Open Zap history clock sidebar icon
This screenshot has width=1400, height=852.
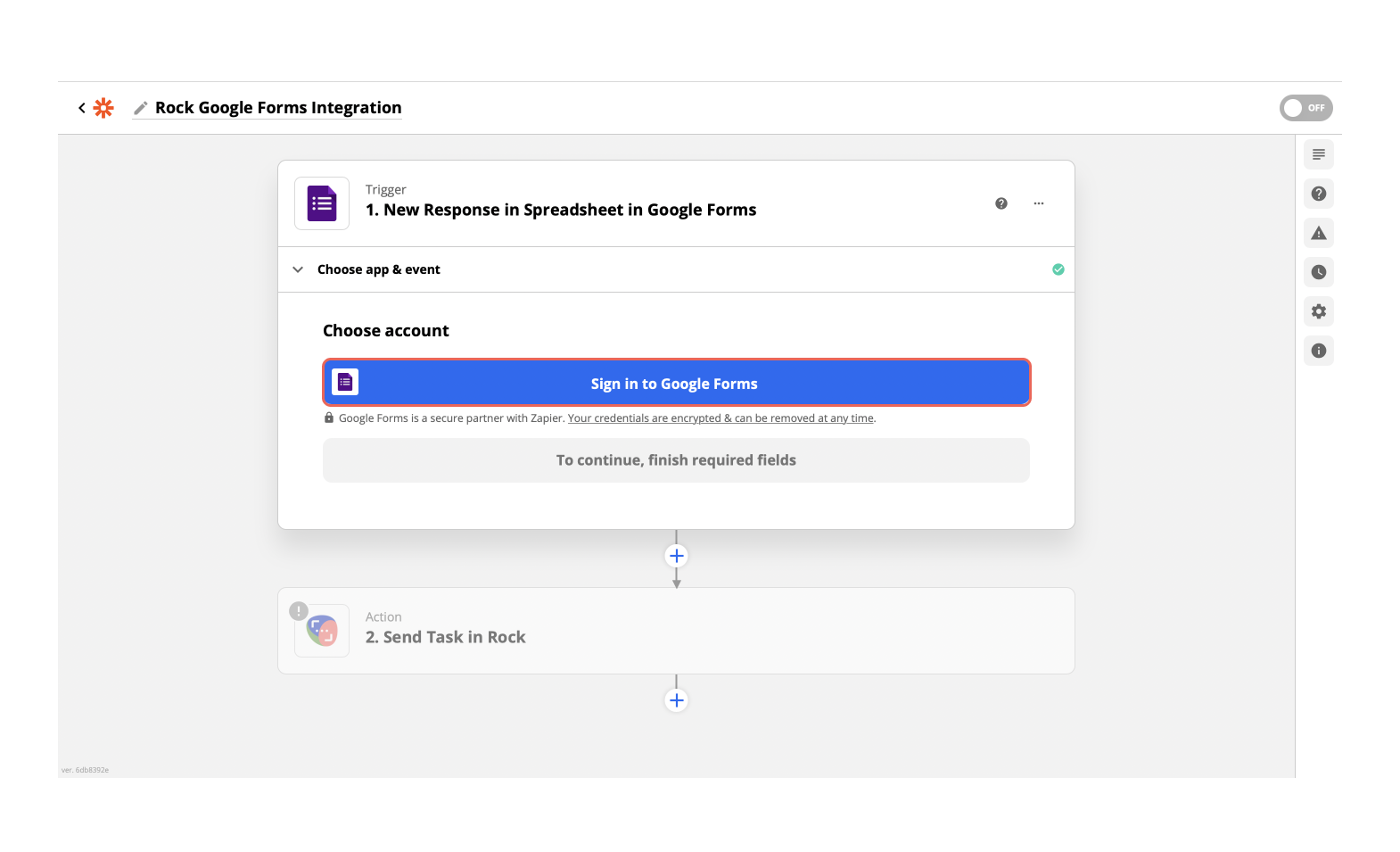click(x=1318, y=272)
